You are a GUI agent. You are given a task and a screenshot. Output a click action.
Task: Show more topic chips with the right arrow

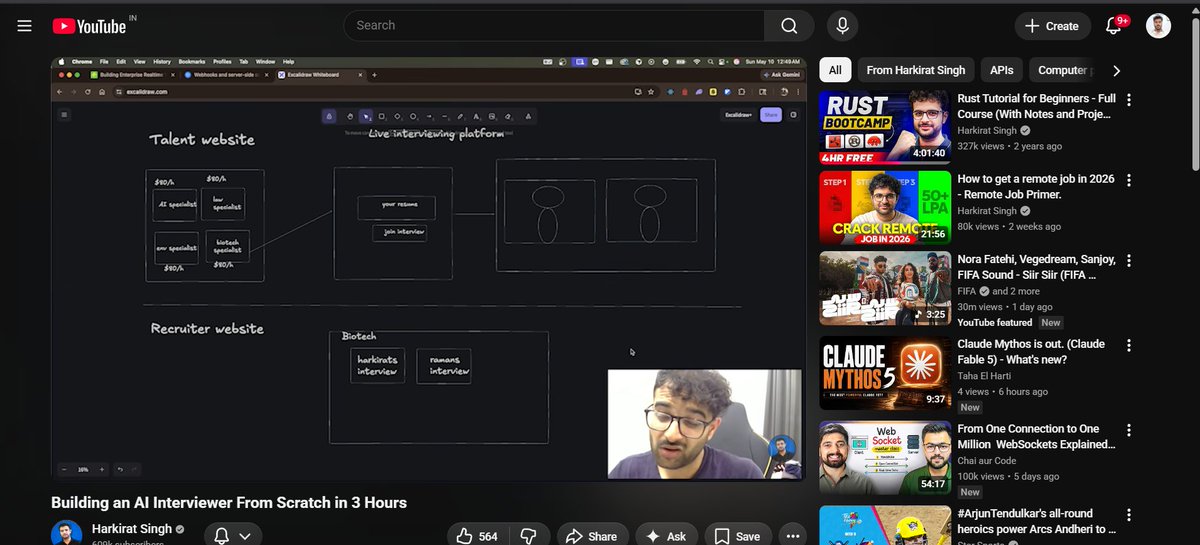1116,70
